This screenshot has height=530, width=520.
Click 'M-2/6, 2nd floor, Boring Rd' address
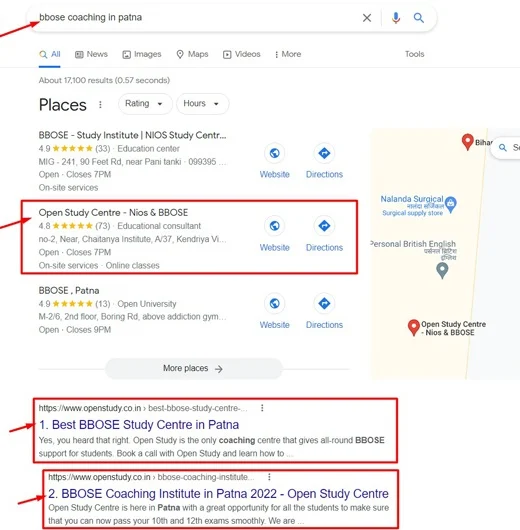133,317
